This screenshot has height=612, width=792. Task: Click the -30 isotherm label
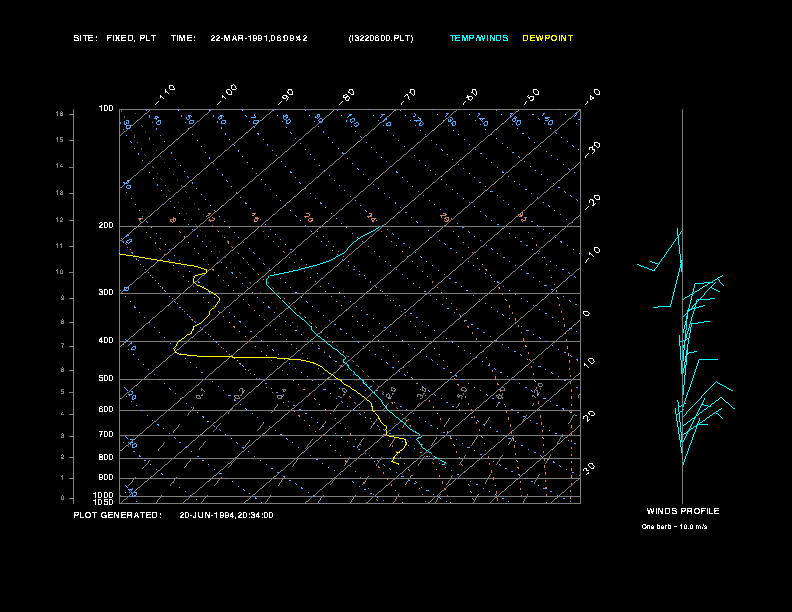(x=593, y=149)
